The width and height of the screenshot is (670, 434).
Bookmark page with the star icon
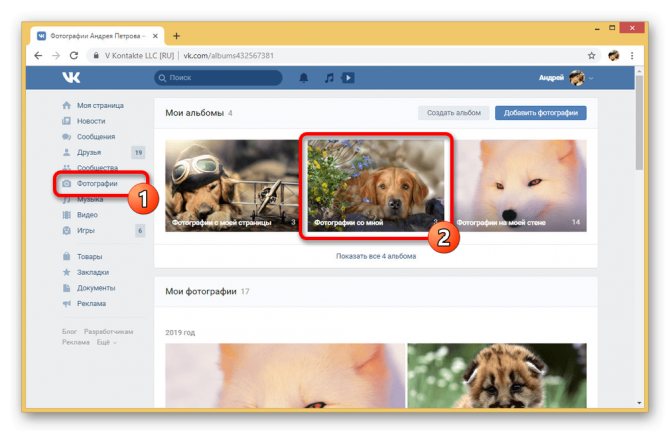pos(591,56)
